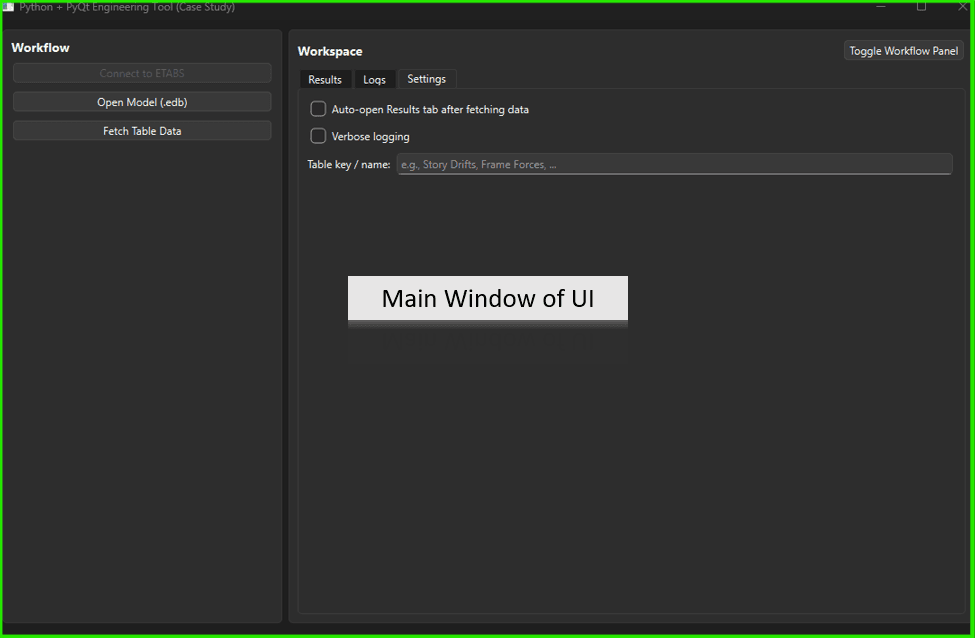Maximize the Engineering Tool window
Viewport: 975px width, 638px height.
(921, 7)
